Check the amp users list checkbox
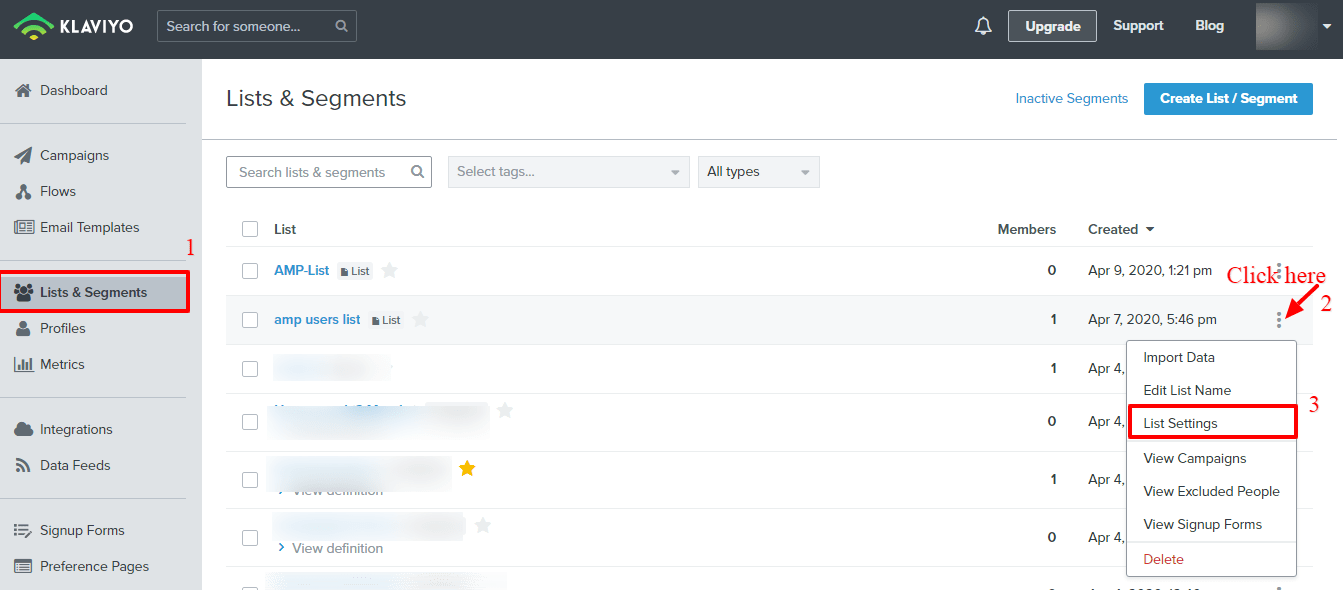 click(250, 319)
